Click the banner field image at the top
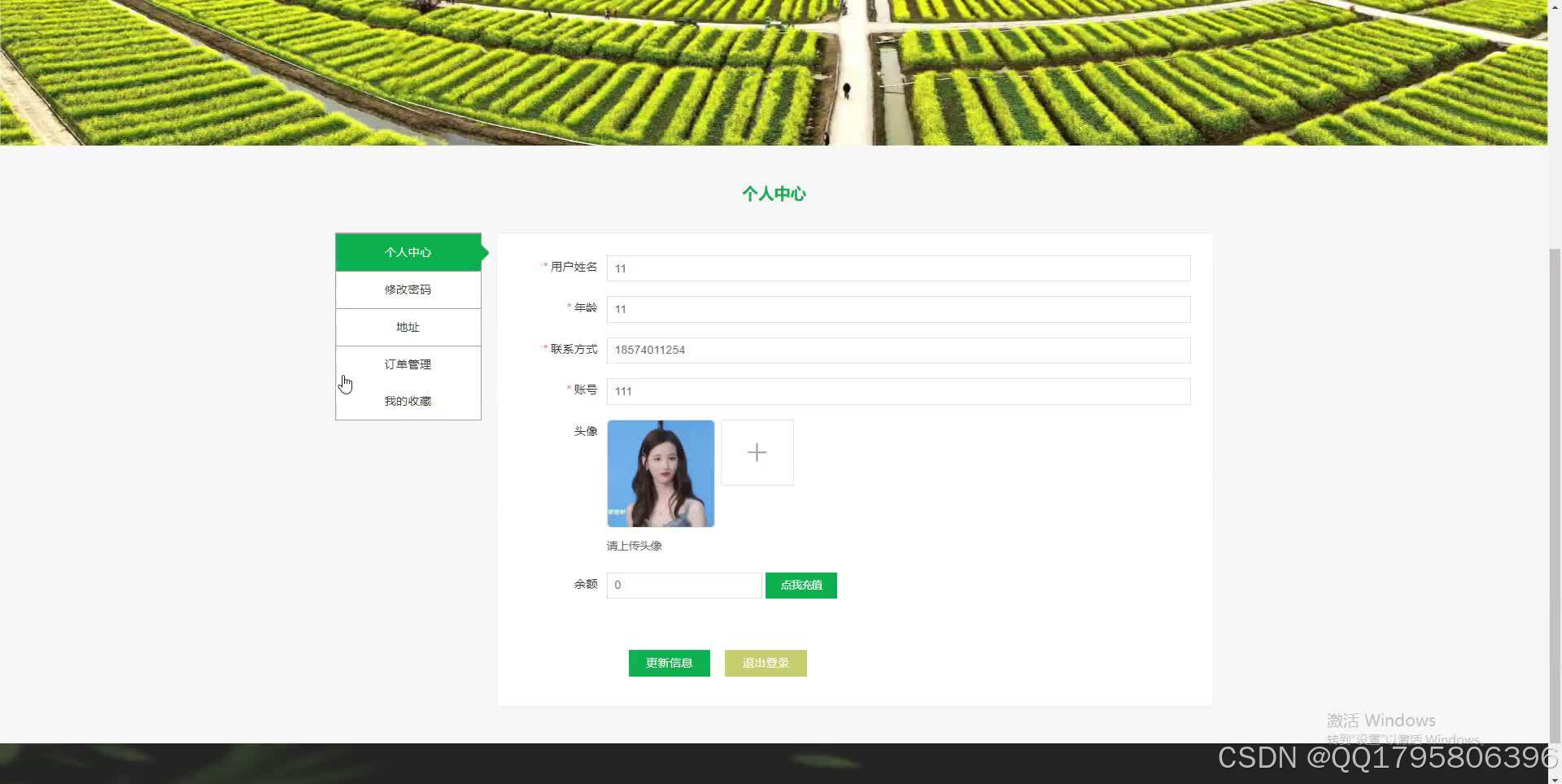Image resolution: width=1562 pixels, height=784 pixels. [x=773, y=73]
